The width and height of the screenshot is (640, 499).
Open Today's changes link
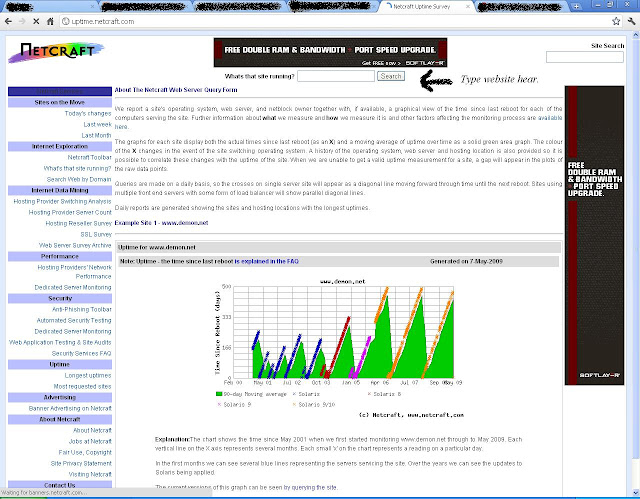coord(88,113)
